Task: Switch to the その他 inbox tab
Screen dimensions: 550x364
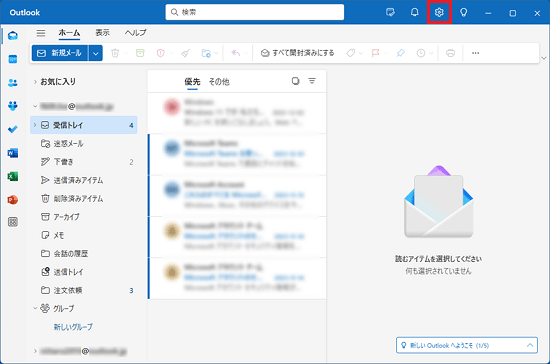Action: (x=219, y=82)
